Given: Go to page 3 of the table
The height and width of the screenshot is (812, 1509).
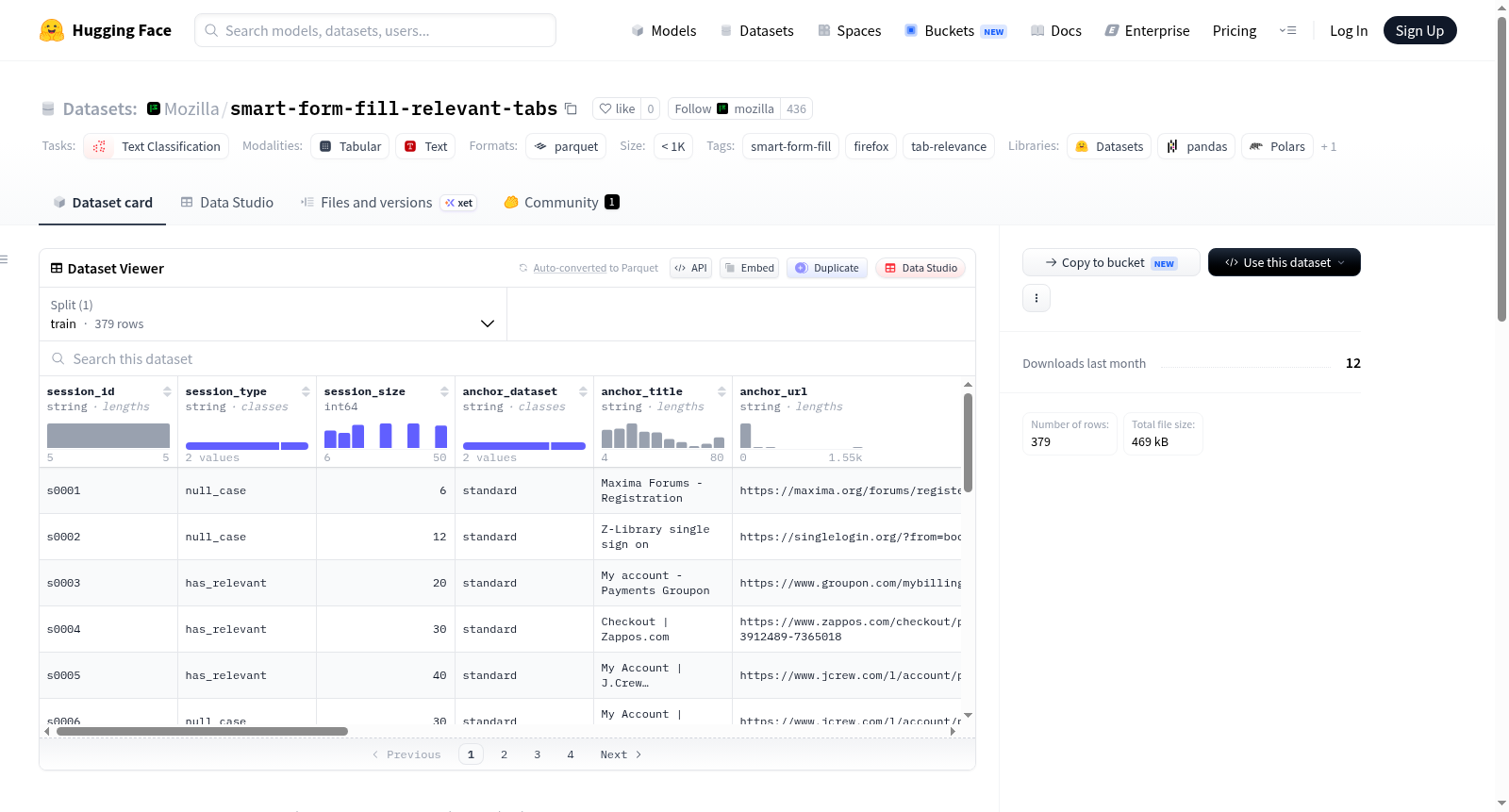Looking at the screenshot, I should [x=538, y=754].
